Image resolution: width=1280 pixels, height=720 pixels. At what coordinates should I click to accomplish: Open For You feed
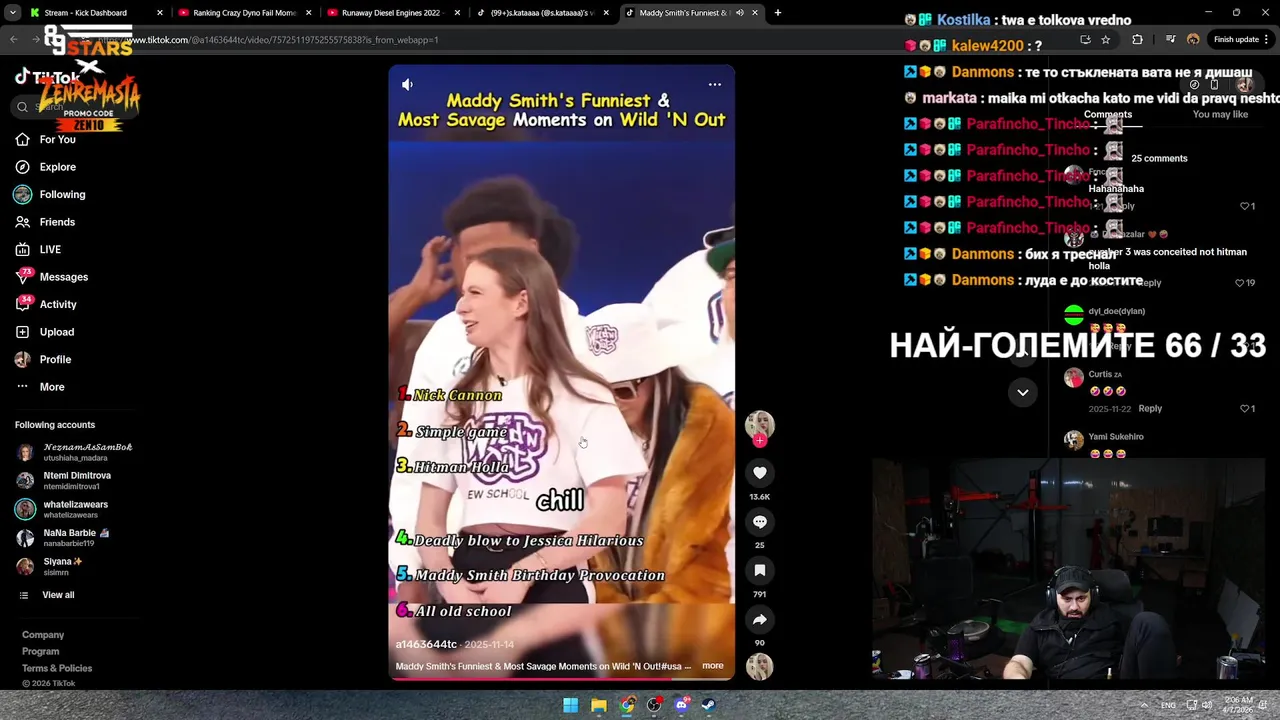(46, 140)
